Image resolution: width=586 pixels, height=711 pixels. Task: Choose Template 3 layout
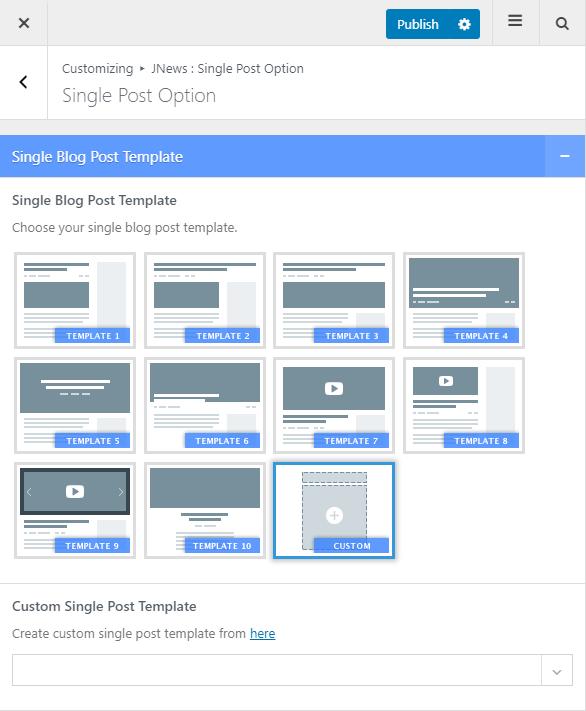point(334,301)
